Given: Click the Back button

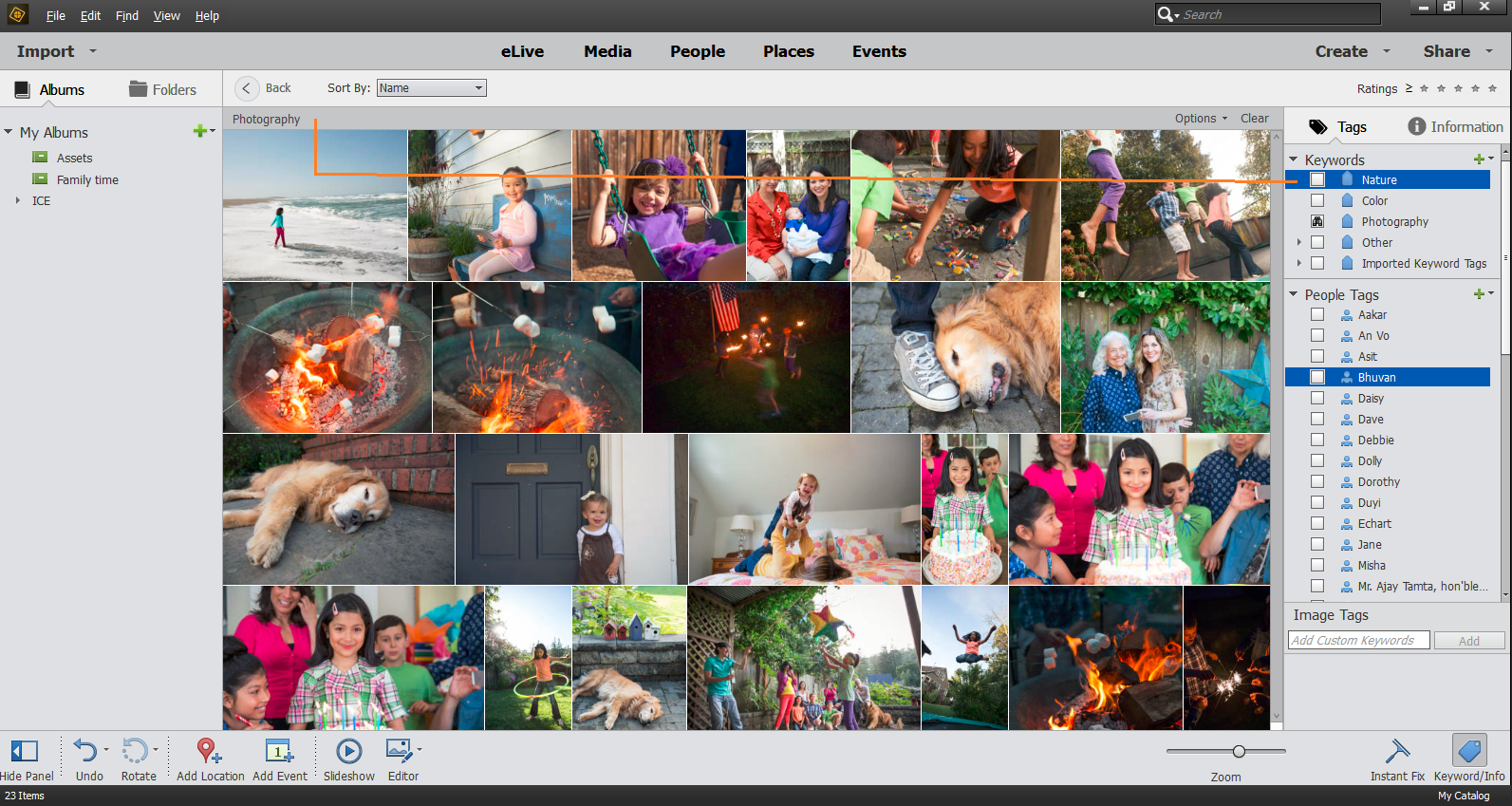Looking at the screenshot, I should (264, 88).
